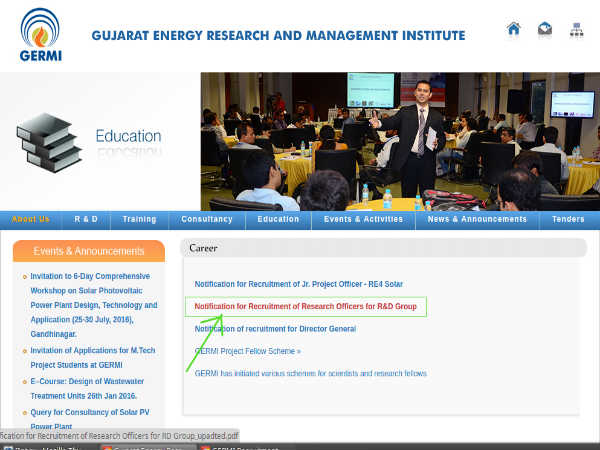Click the Events & Announcements panel header
Screen dimensions: 600x450
(x=89, y=251)
